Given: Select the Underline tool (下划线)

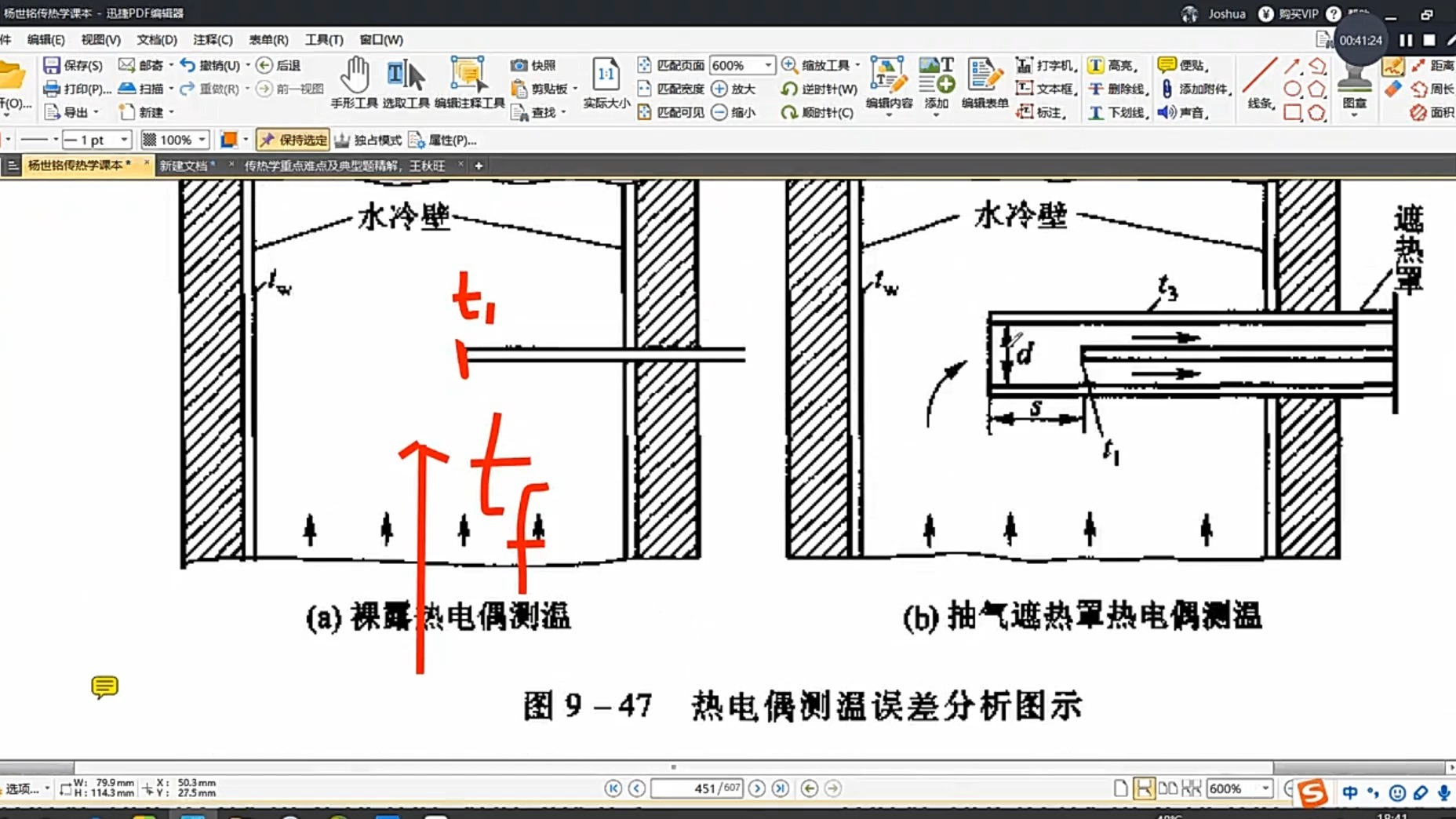Looking at the screenshot, I should click(1118, 112).
